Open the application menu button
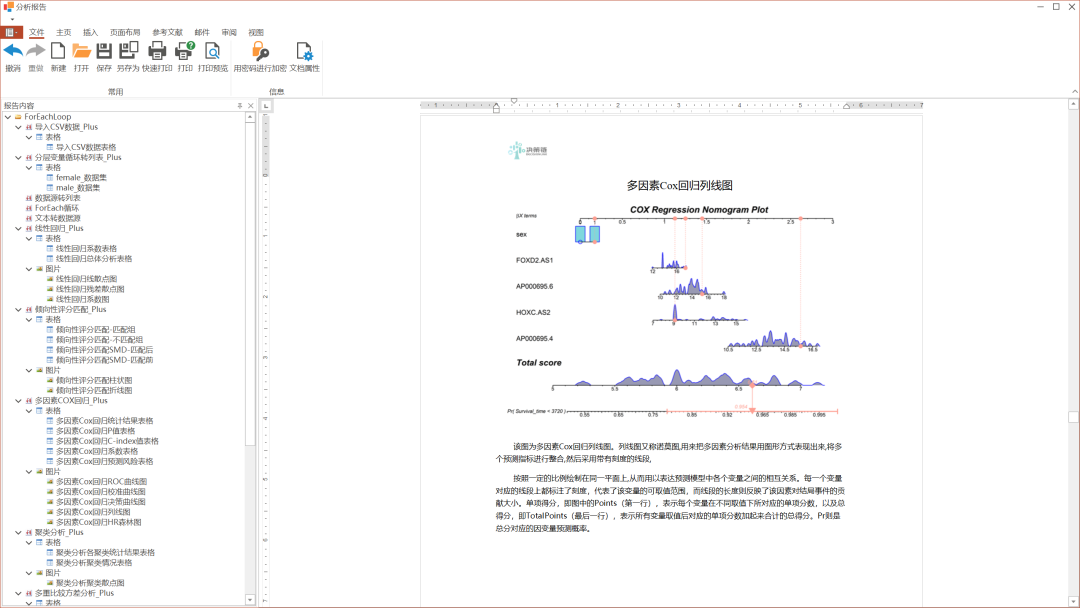 tap(10, 32)
